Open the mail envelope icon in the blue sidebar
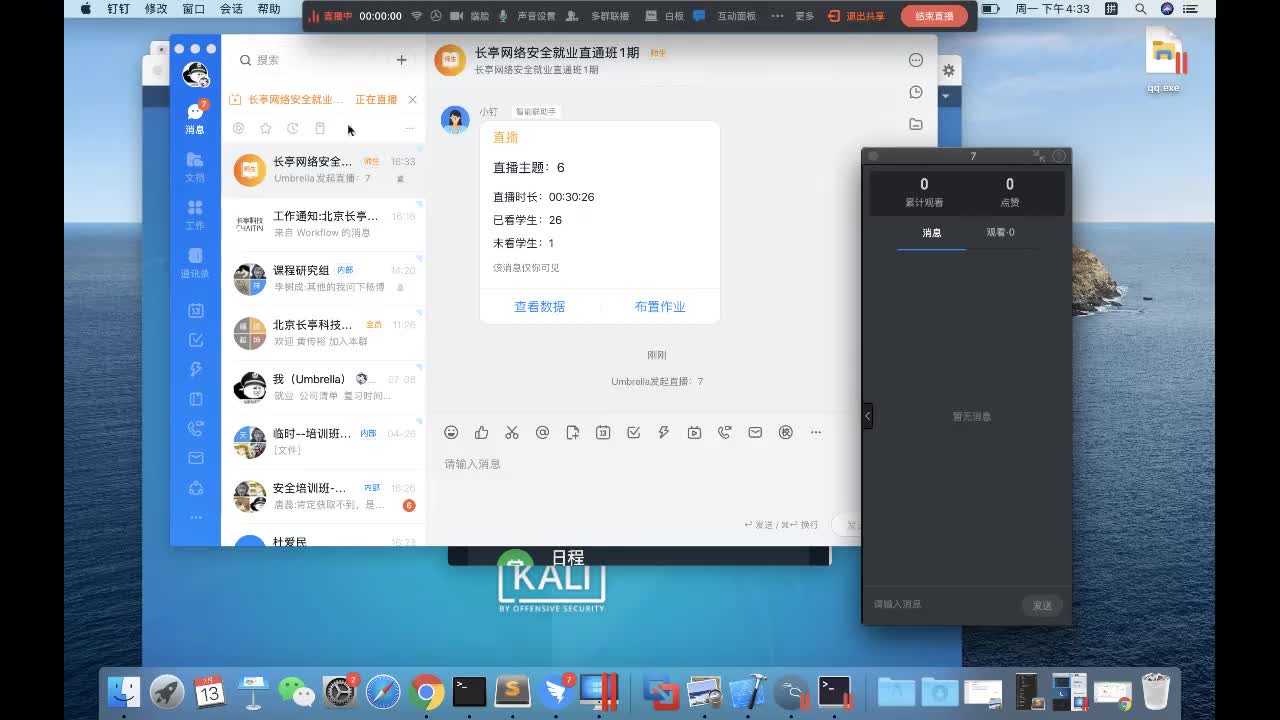 click(x=196, y=458)
